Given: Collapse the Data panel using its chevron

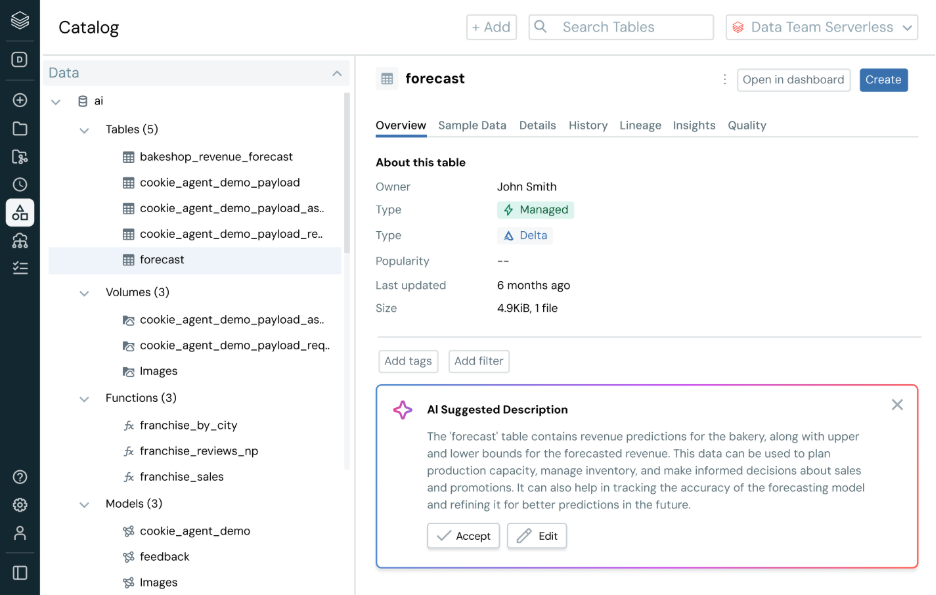Looking at the screenshot, I should (x=337, y=72).
